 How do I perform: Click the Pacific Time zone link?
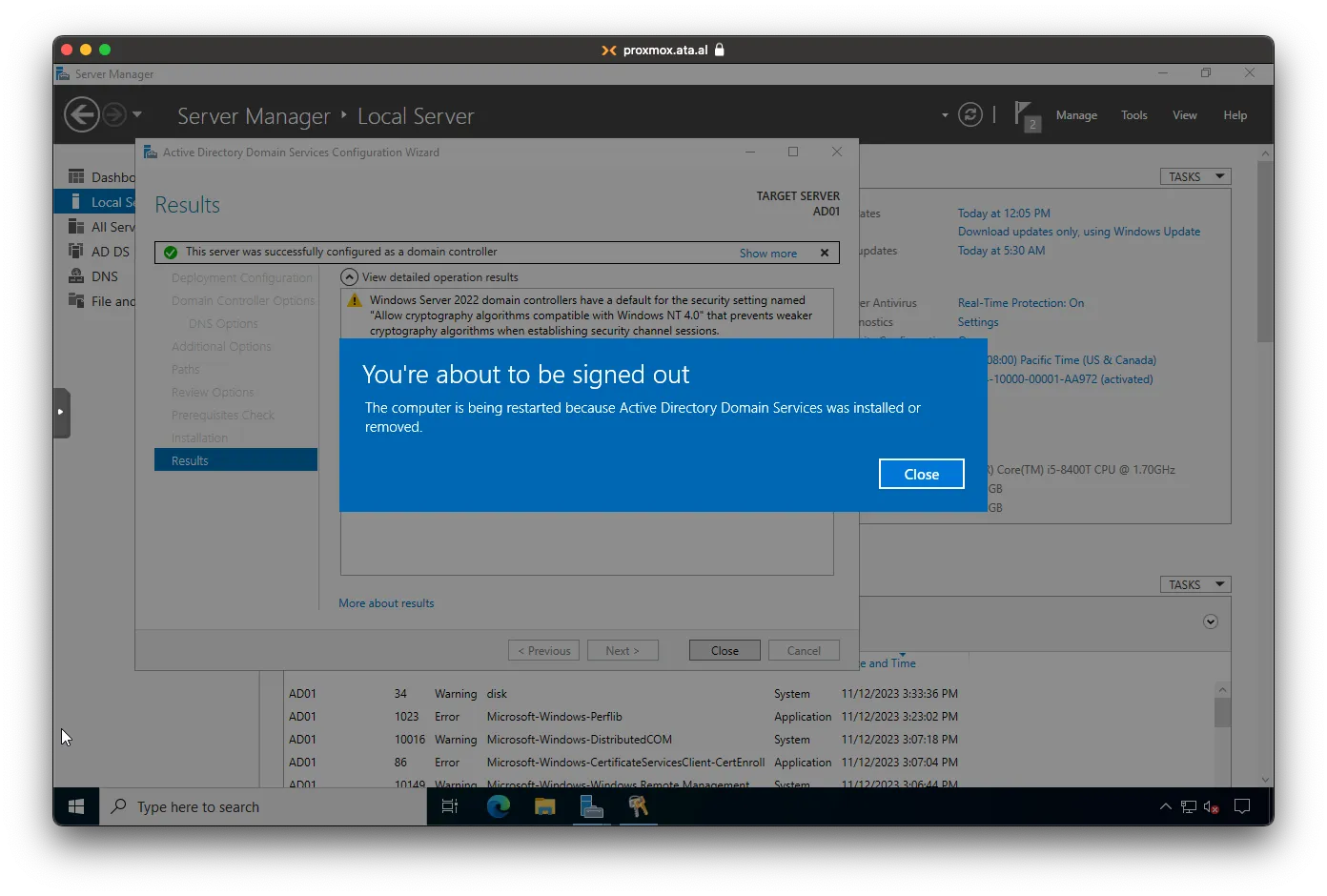click(x=1072, y=360)
